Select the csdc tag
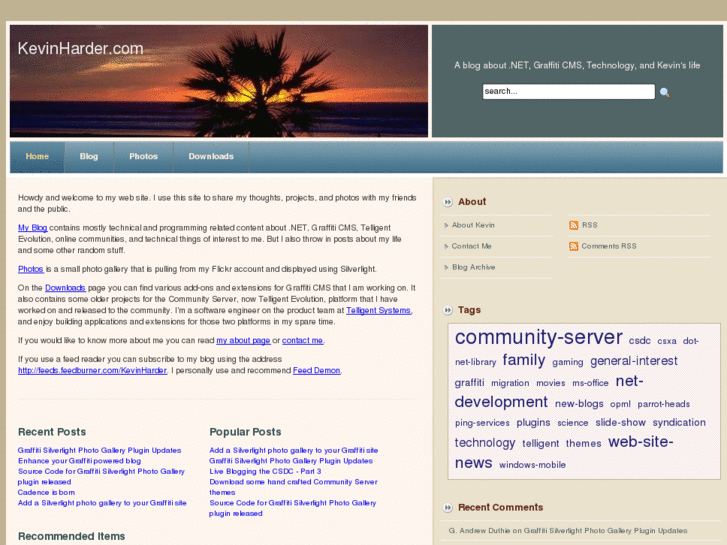 [x=639, y=341]
